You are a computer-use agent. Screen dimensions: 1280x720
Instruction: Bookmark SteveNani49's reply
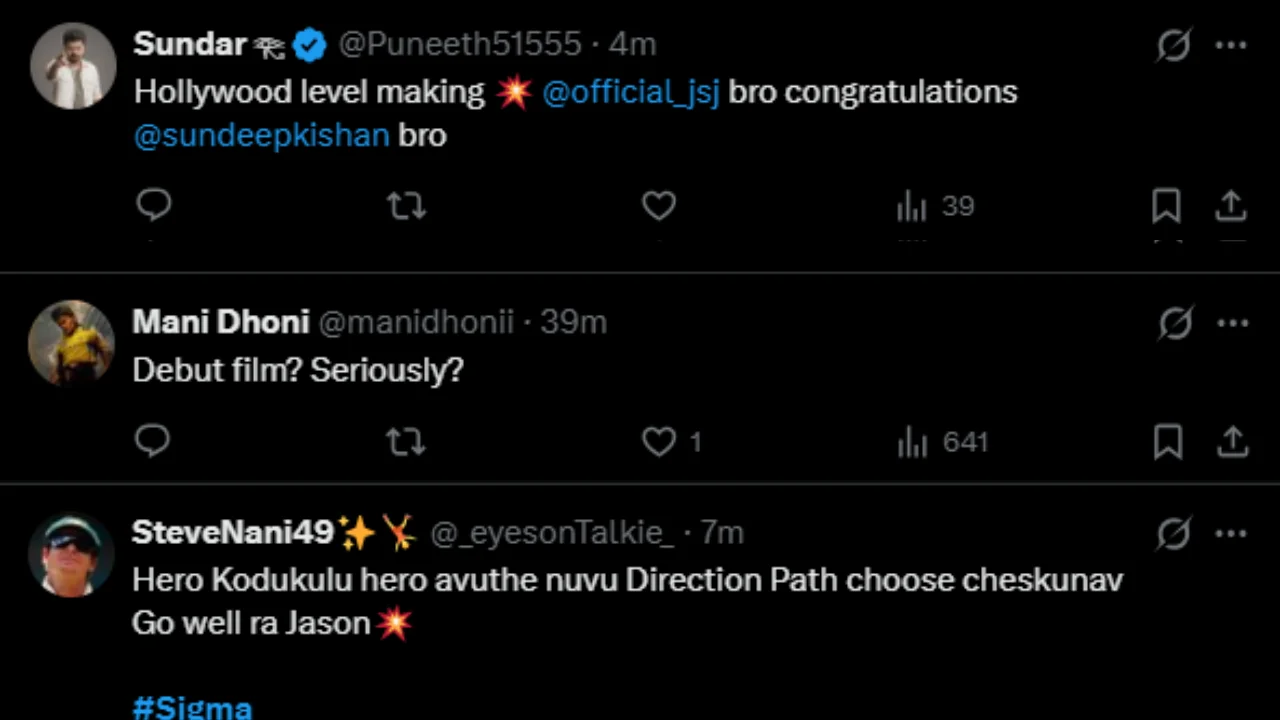click(x=1167, y=715)
